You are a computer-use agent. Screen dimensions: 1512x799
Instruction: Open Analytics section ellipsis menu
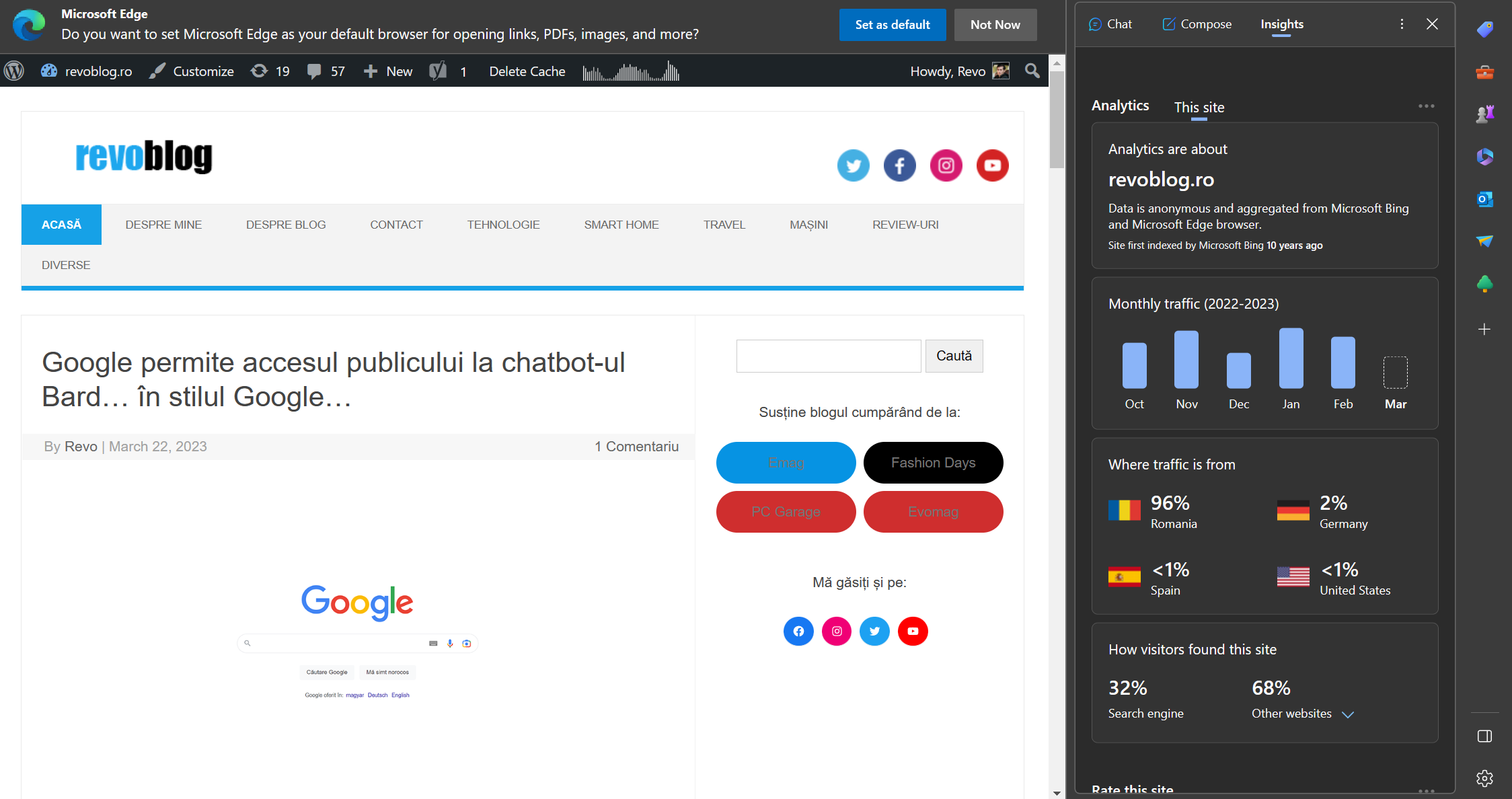pyautogui.click(x=1427, y=106)
